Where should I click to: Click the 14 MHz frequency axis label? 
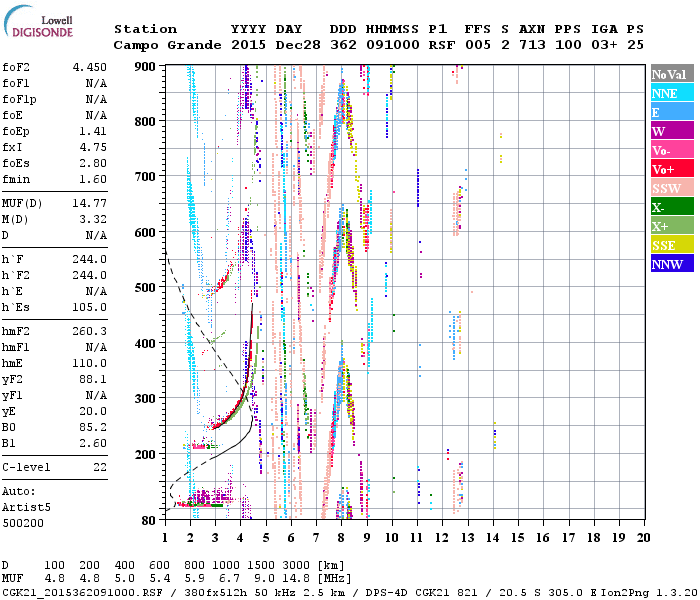pyautogui.click(x=492, y=538)
